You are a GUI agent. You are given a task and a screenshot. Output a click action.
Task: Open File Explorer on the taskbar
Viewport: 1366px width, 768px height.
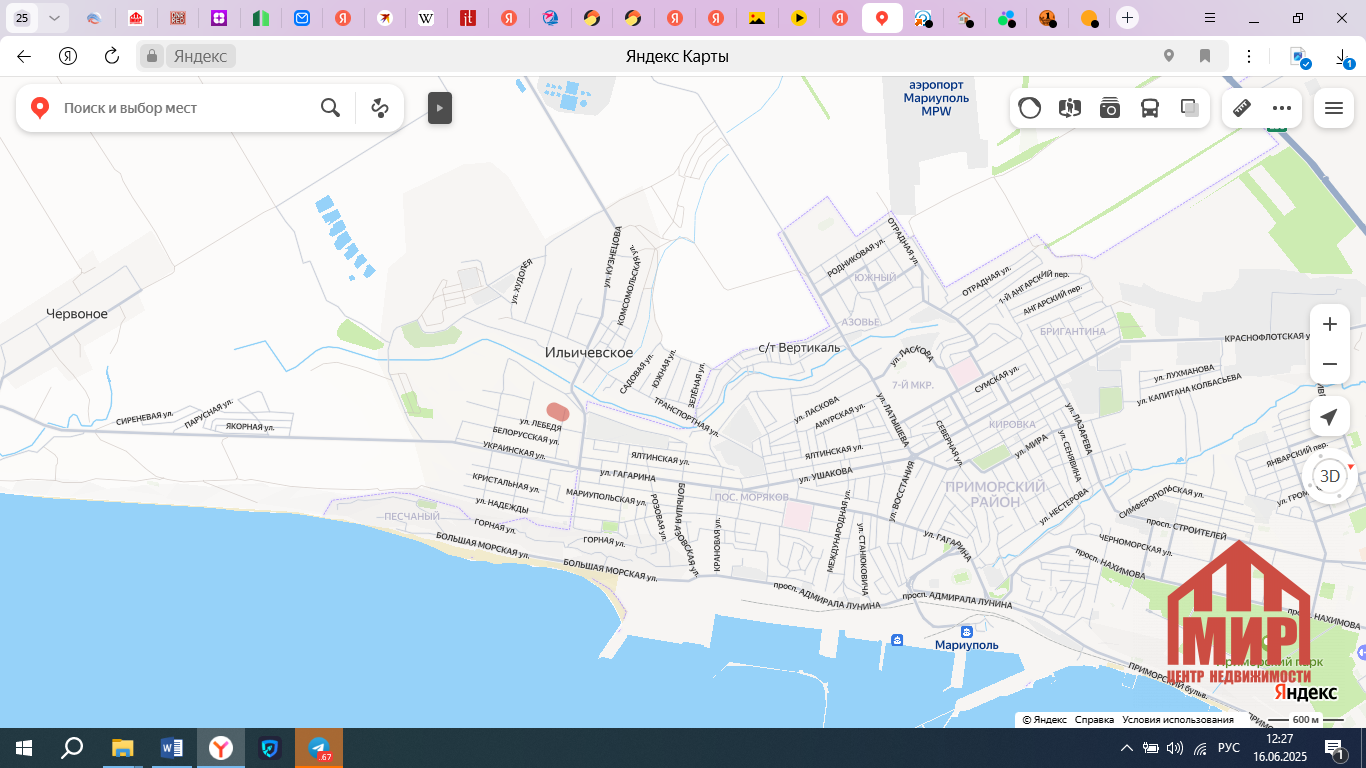pos(123,747)
